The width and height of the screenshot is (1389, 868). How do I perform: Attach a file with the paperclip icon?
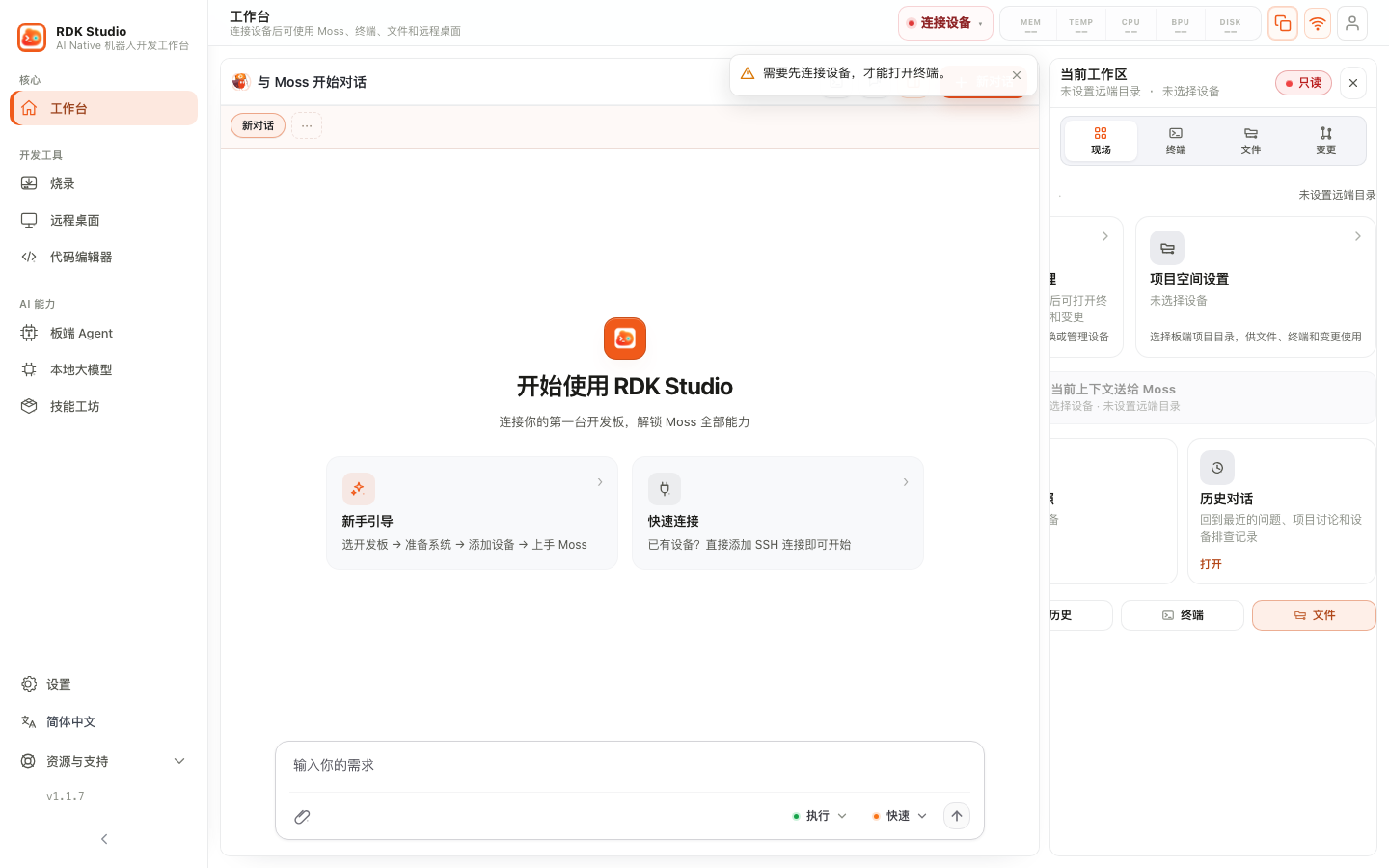coord(302,817)
